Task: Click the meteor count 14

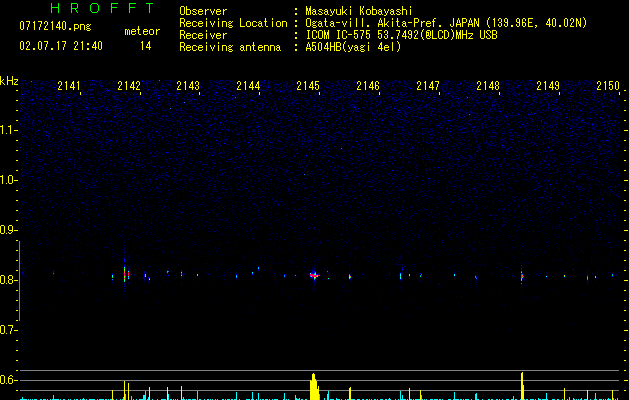Action: click(x=146, y=46)
